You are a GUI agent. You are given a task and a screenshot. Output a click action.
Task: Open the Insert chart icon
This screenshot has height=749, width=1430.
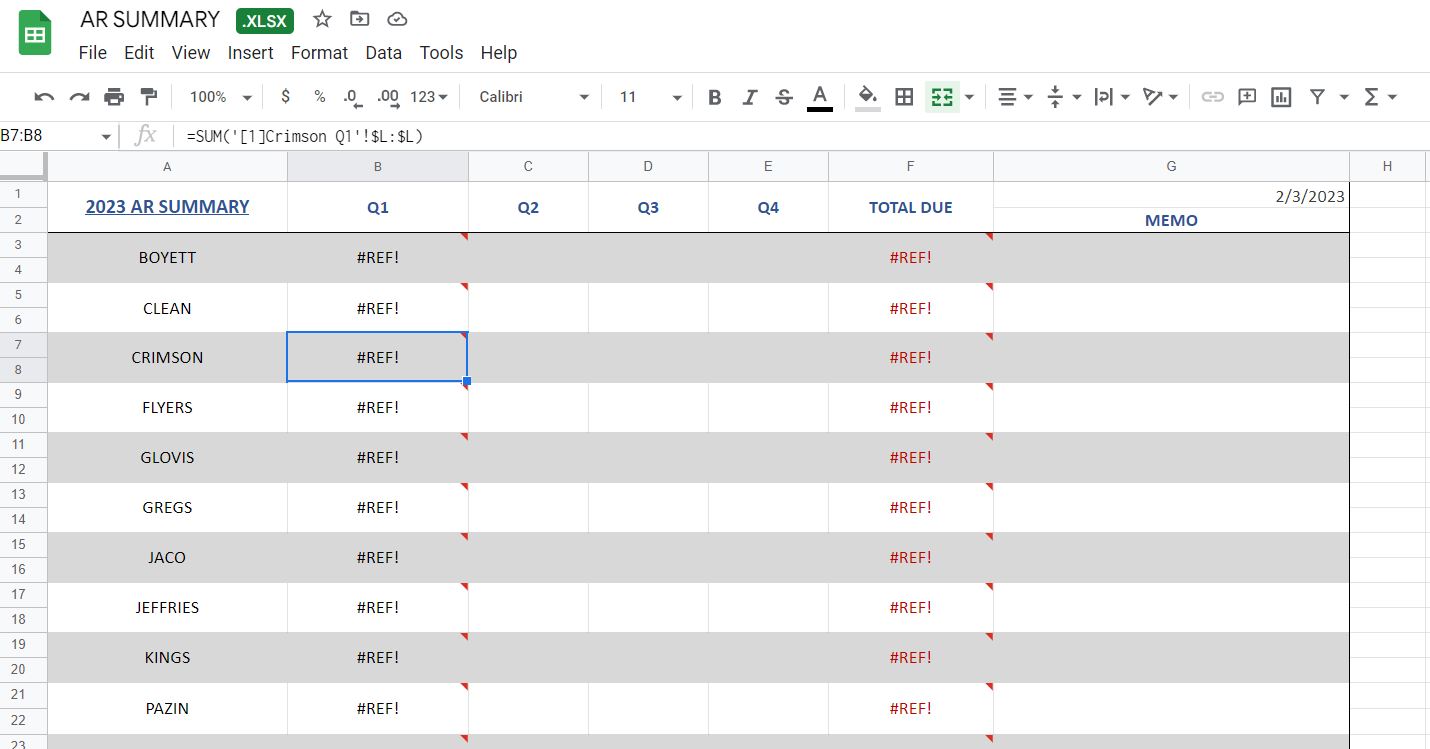click(1281, 96)
